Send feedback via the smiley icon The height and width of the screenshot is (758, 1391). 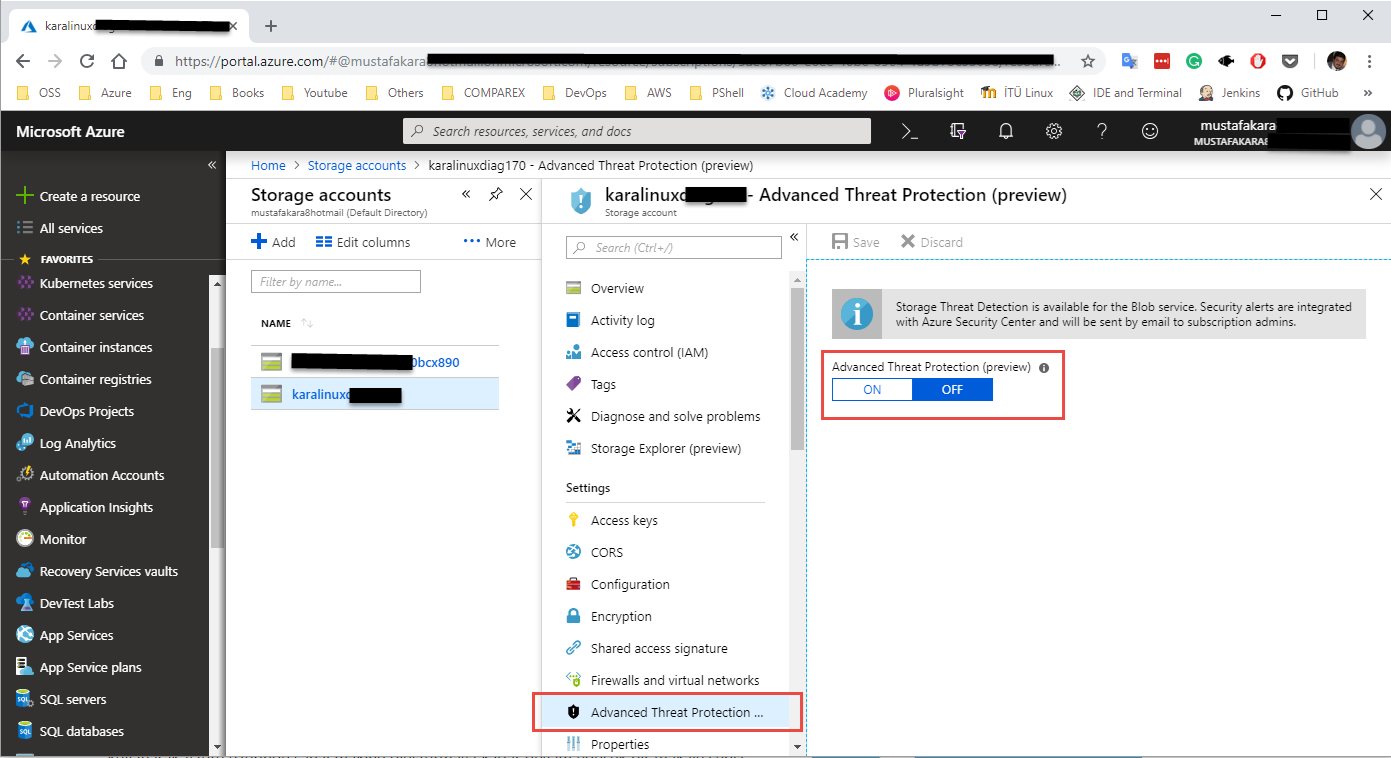click(1150, 131)
